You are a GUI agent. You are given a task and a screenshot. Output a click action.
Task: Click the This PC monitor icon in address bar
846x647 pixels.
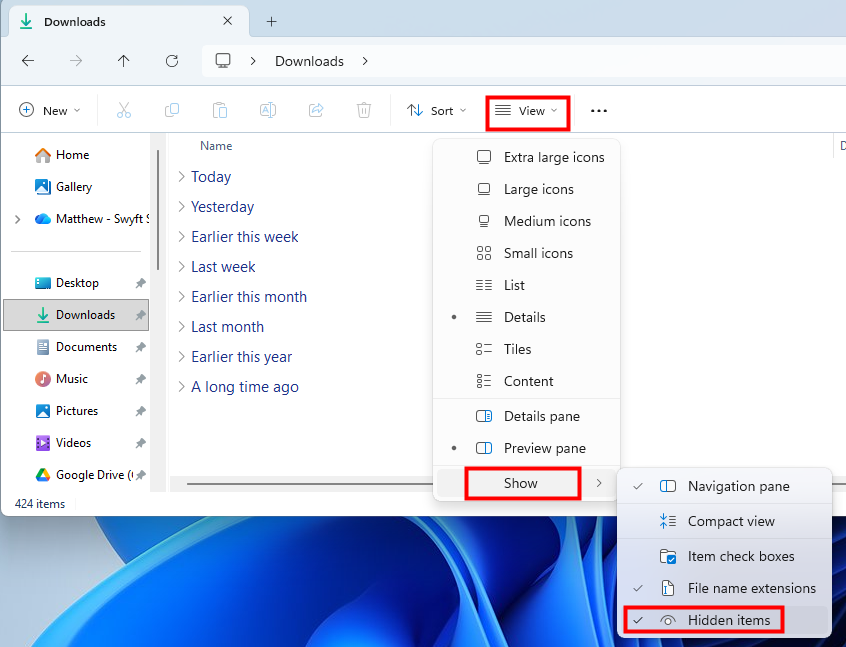(x=223, y=61)
